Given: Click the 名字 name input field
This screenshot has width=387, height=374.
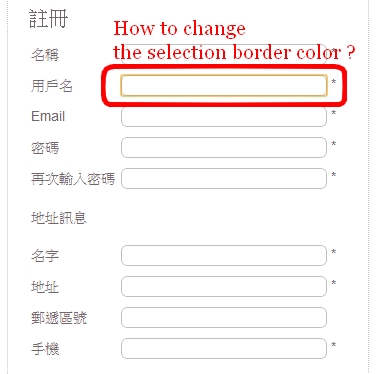Looking at the screenshot, I should click(224, 256).
